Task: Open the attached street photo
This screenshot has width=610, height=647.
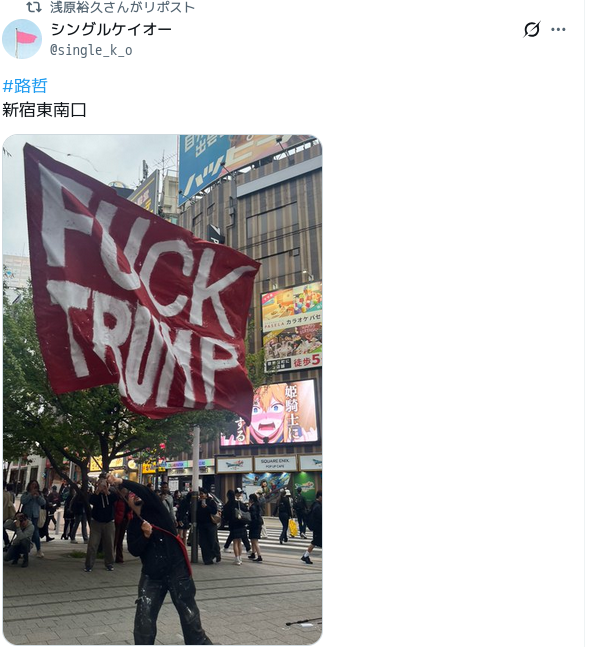Action: [162, 389]
